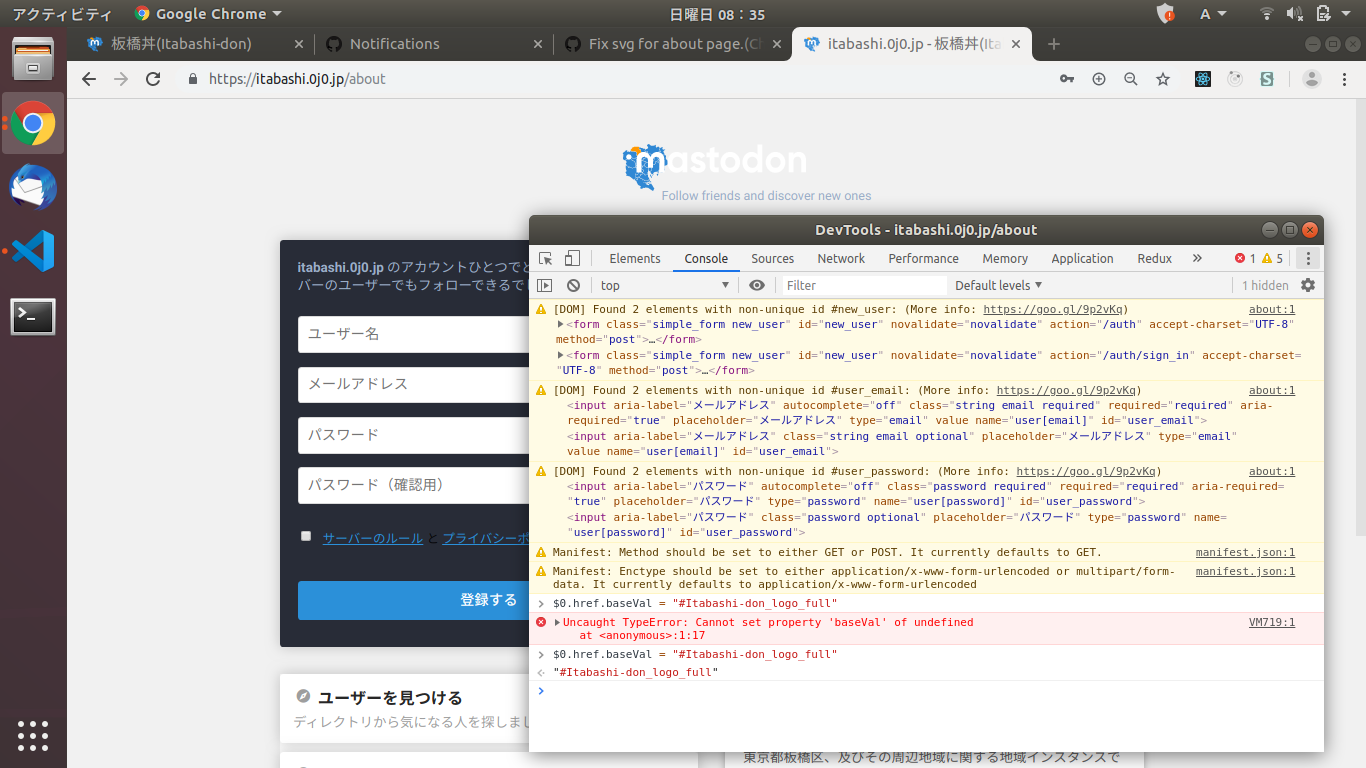Launch Visual Studio Code from the dock

click(x=33, y=251)
